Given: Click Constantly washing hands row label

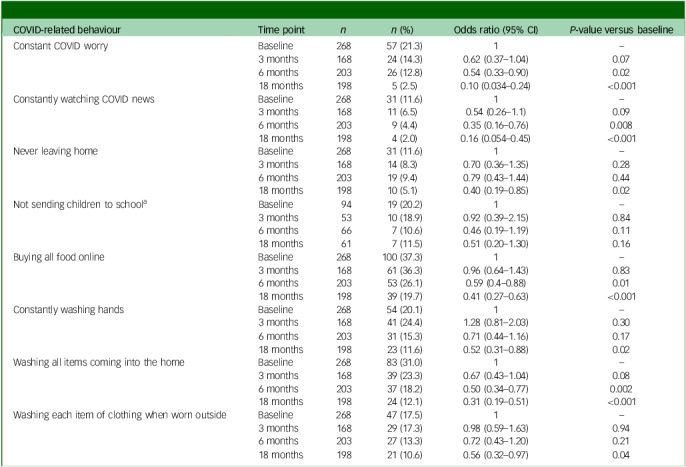Looking at the screenshot, I should [68, 310].
